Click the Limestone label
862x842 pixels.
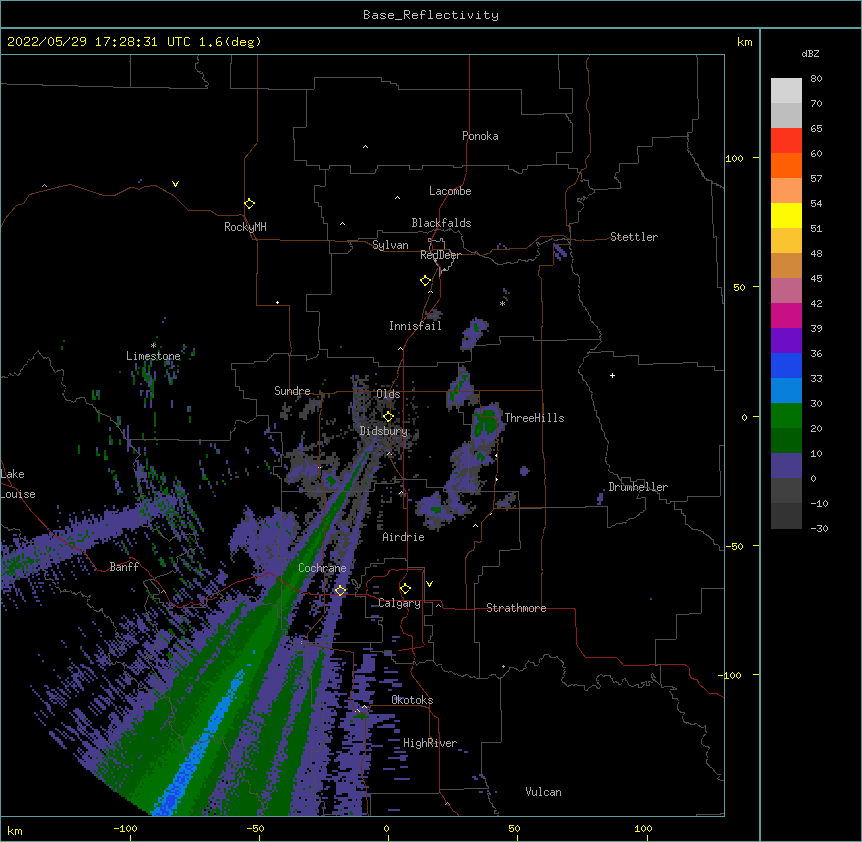click(x=153, y=356)
